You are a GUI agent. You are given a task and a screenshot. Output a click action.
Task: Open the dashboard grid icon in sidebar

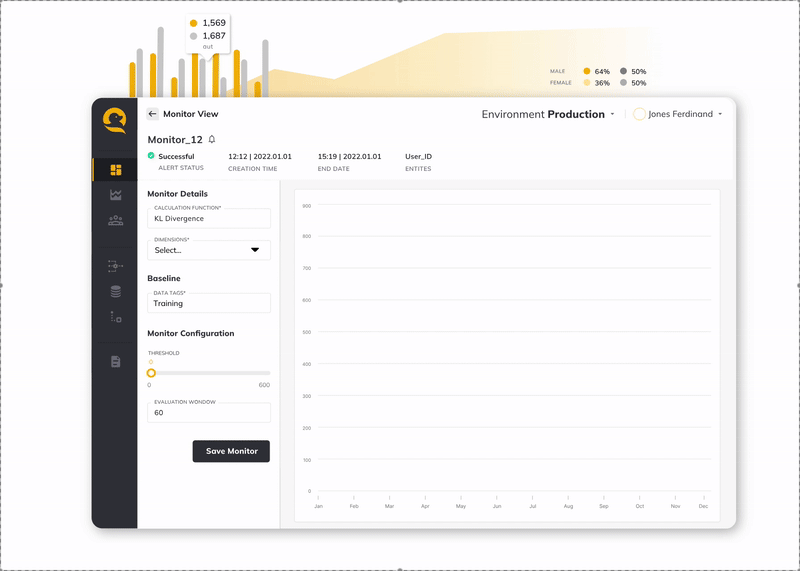coord(116,169)
